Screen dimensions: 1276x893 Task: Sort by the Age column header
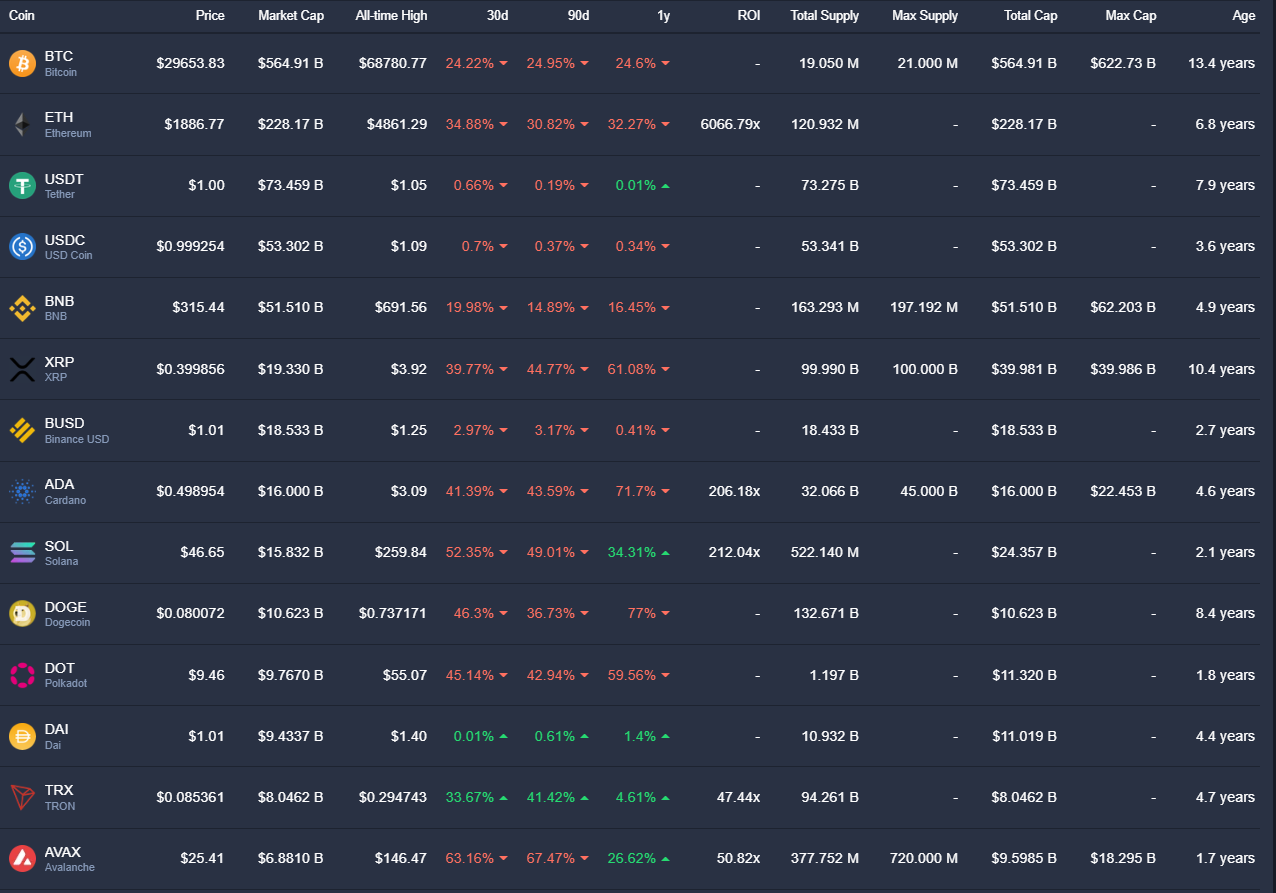[x=1244, y=16]
